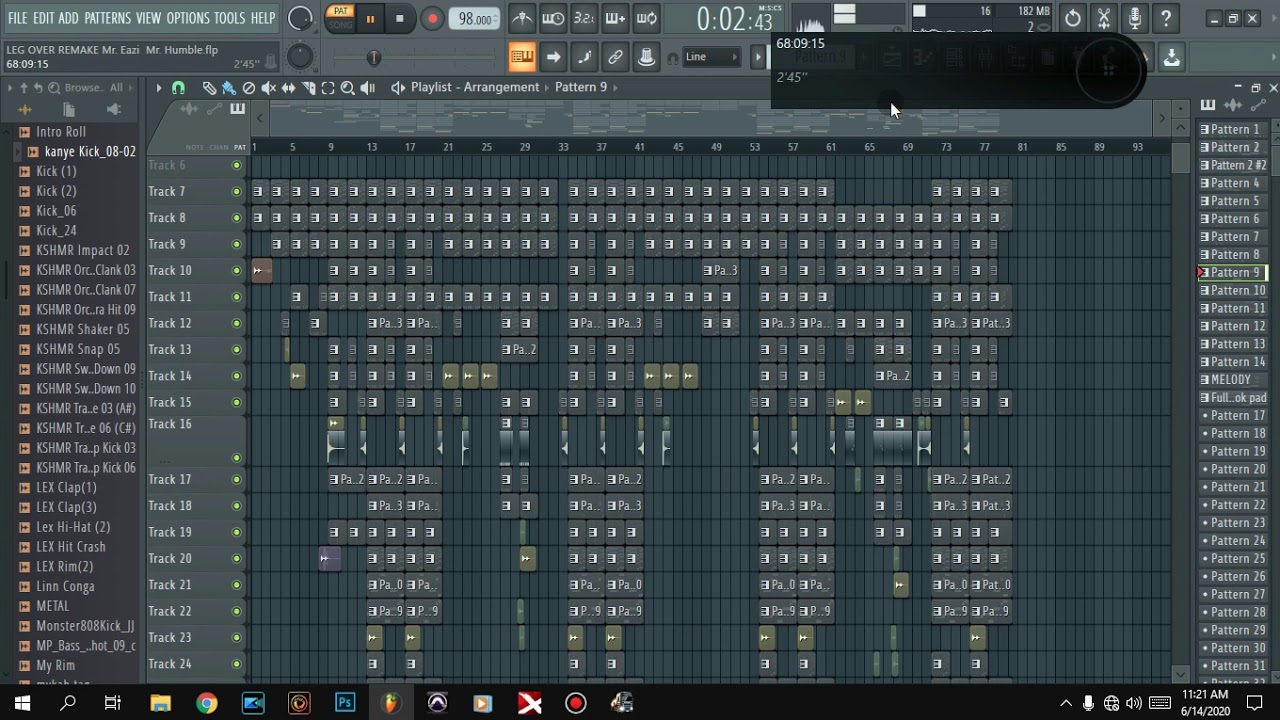Viewport: 1280px width, 720px height.
Task: Select the Delete tool in playlist toolbar
Action: pos(249,88)
